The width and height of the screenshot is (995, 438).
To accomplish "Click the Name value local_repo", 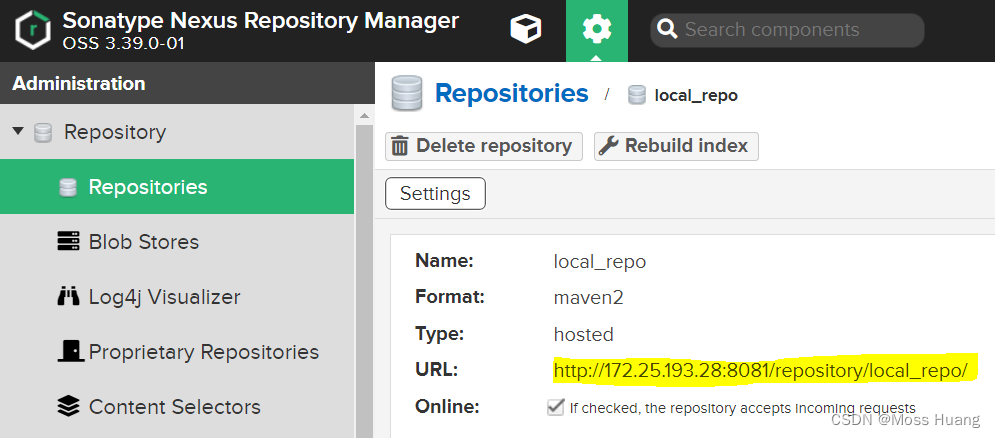I will click(x=600, y=262).
